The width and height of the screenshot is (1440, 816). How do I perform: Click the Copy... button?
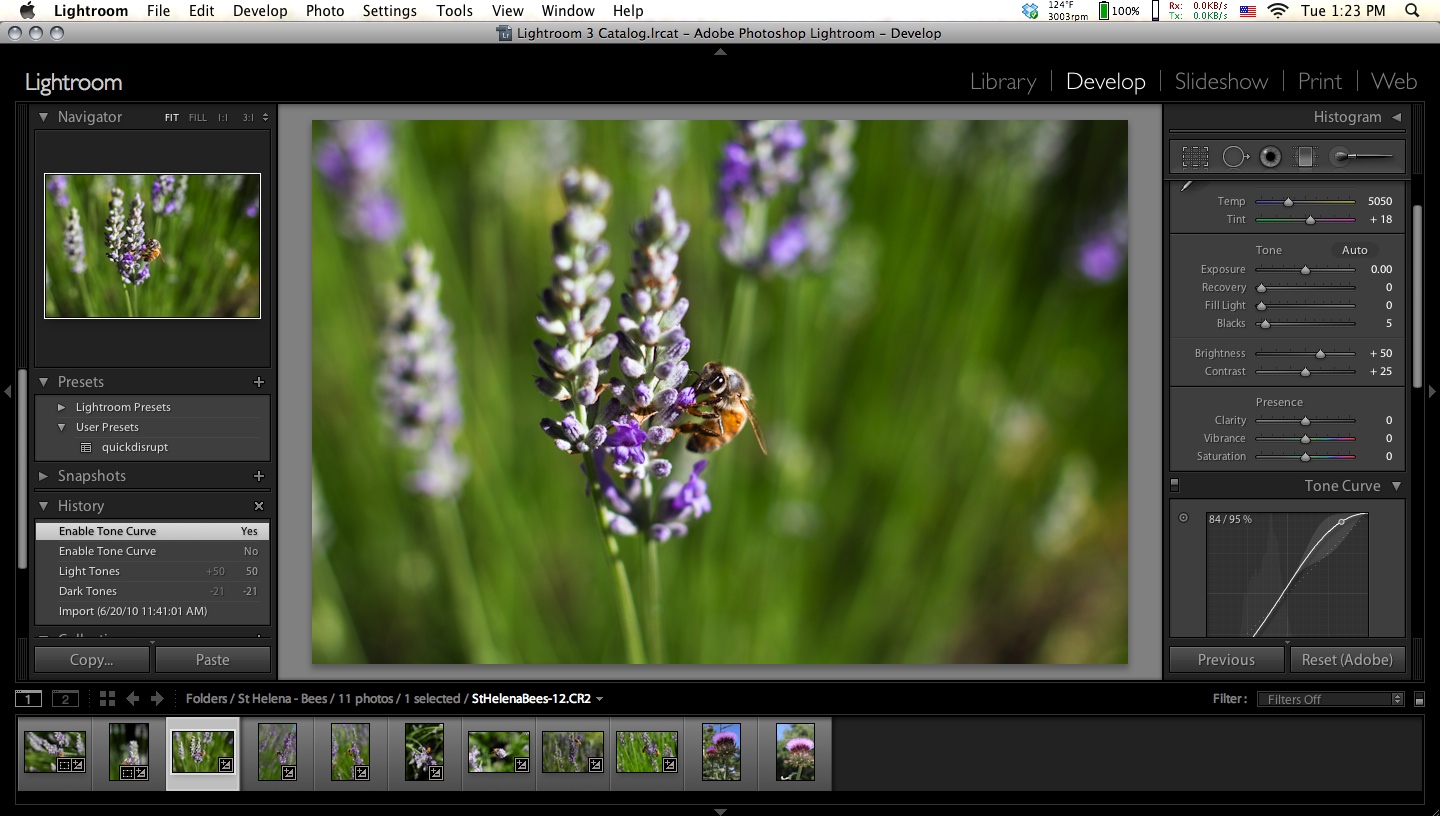click(x=92, y=660)
